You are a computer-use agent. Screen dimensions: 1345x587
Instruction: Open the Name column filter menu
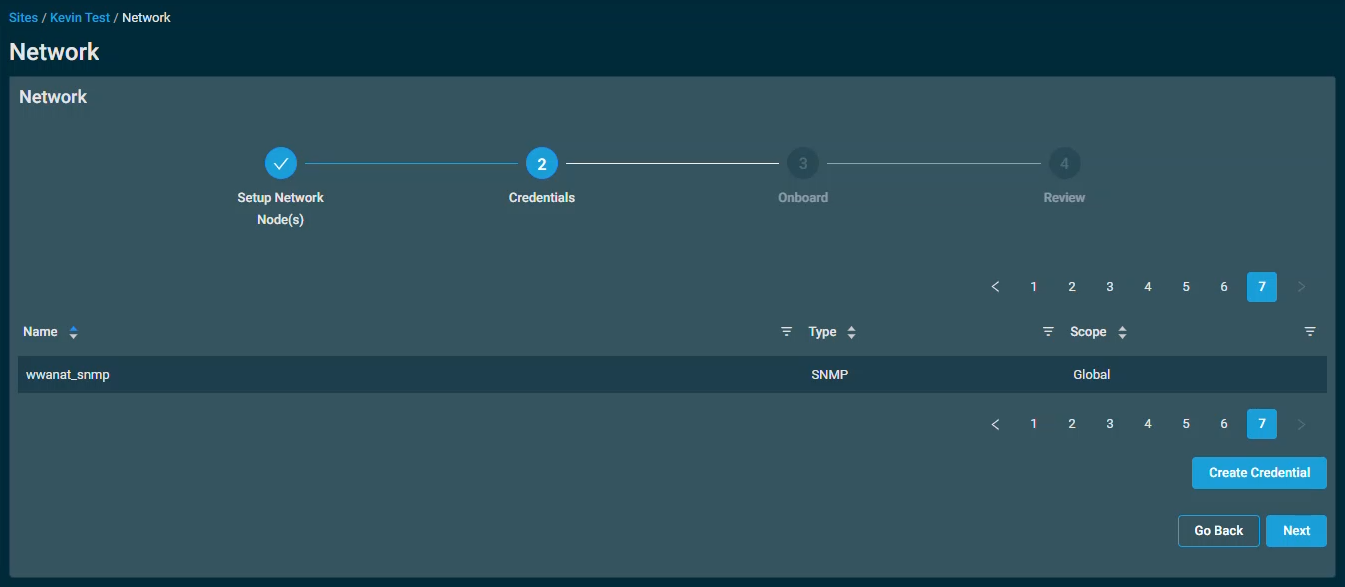[786, 332]
